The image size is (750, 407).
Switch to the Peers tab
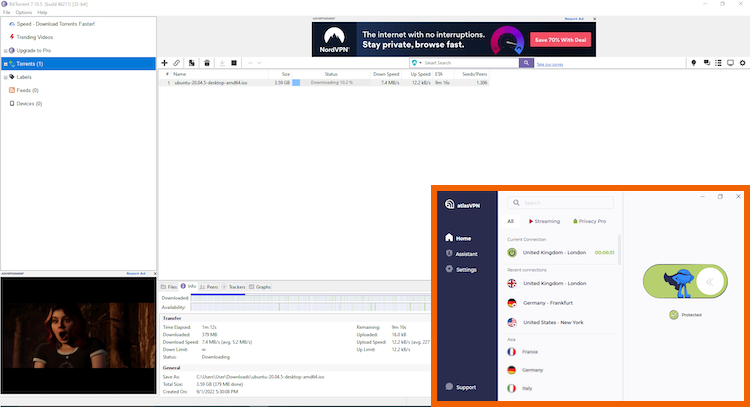point(212,287)
